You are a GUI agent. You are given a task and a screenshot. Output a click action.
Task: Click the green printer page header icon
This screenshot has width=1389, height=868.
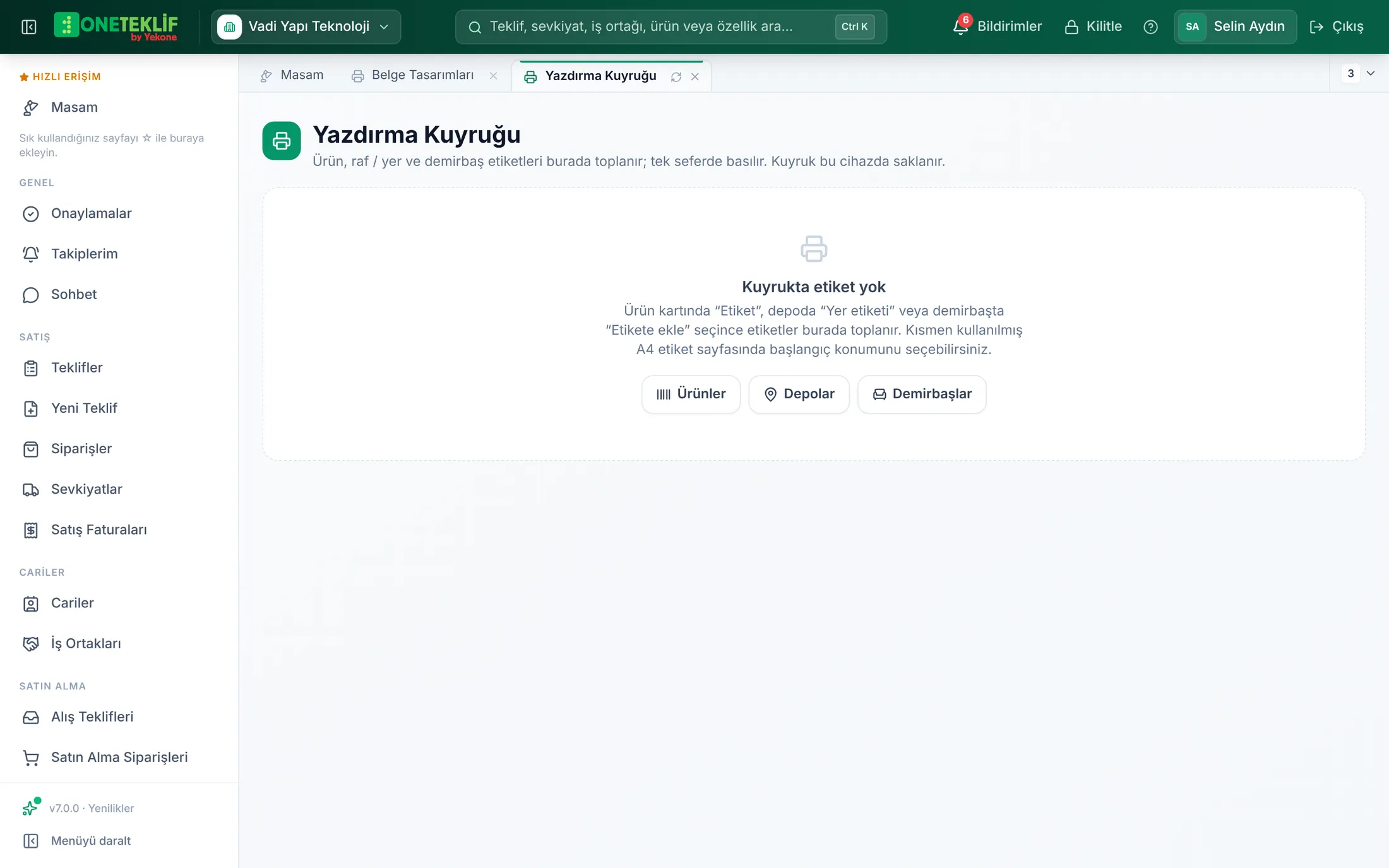(x=282, y=141)
